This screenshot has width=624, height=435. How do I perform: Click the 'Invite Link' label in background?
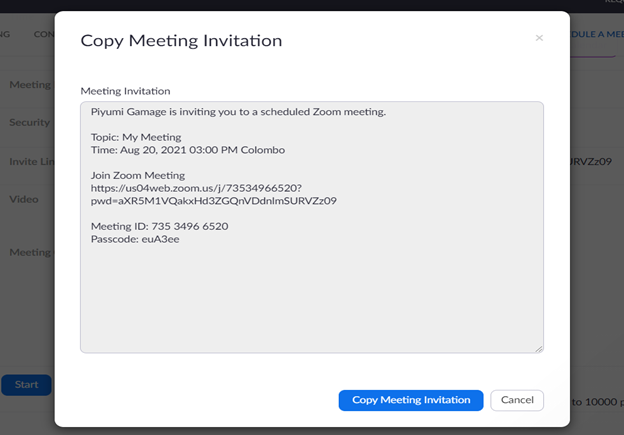click(x=32, y=162)
